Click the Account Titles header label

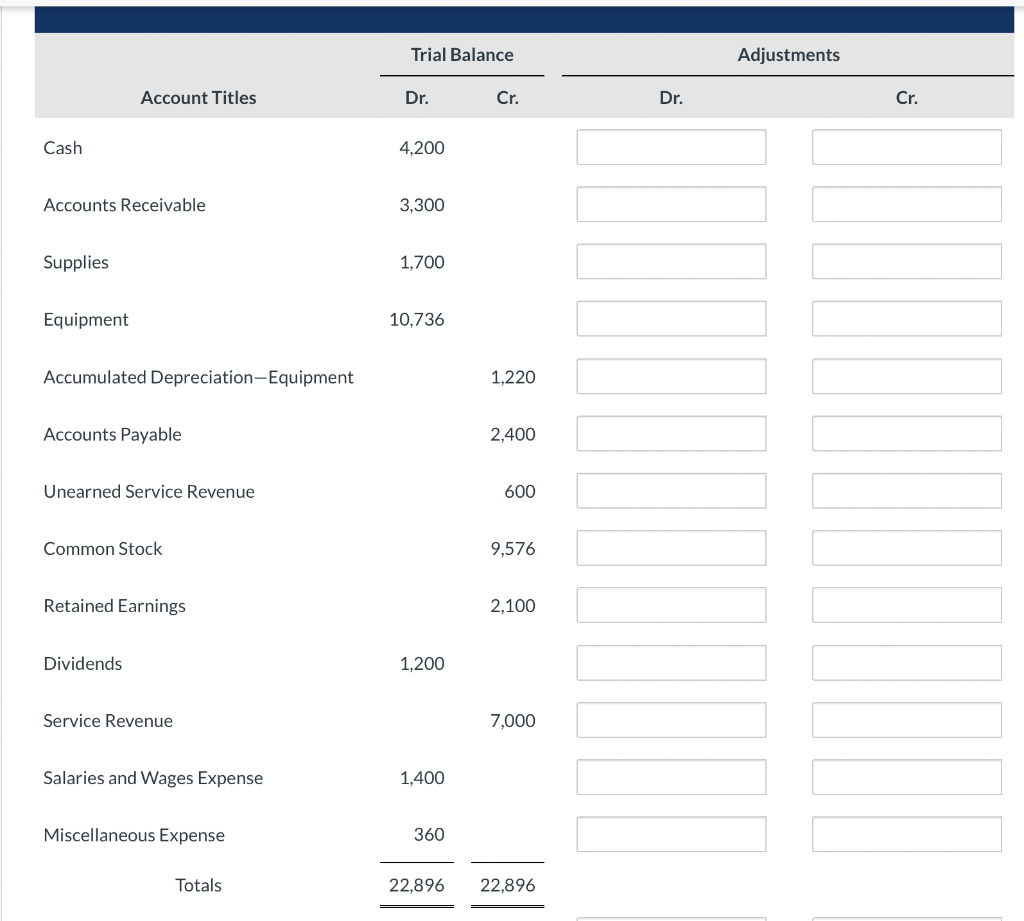[x=198, y=97]
